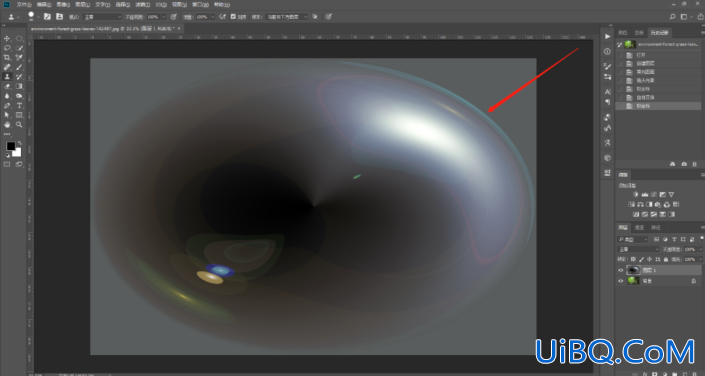
Task: Hide the background layer eye icon
Action: tap(620, 281)
